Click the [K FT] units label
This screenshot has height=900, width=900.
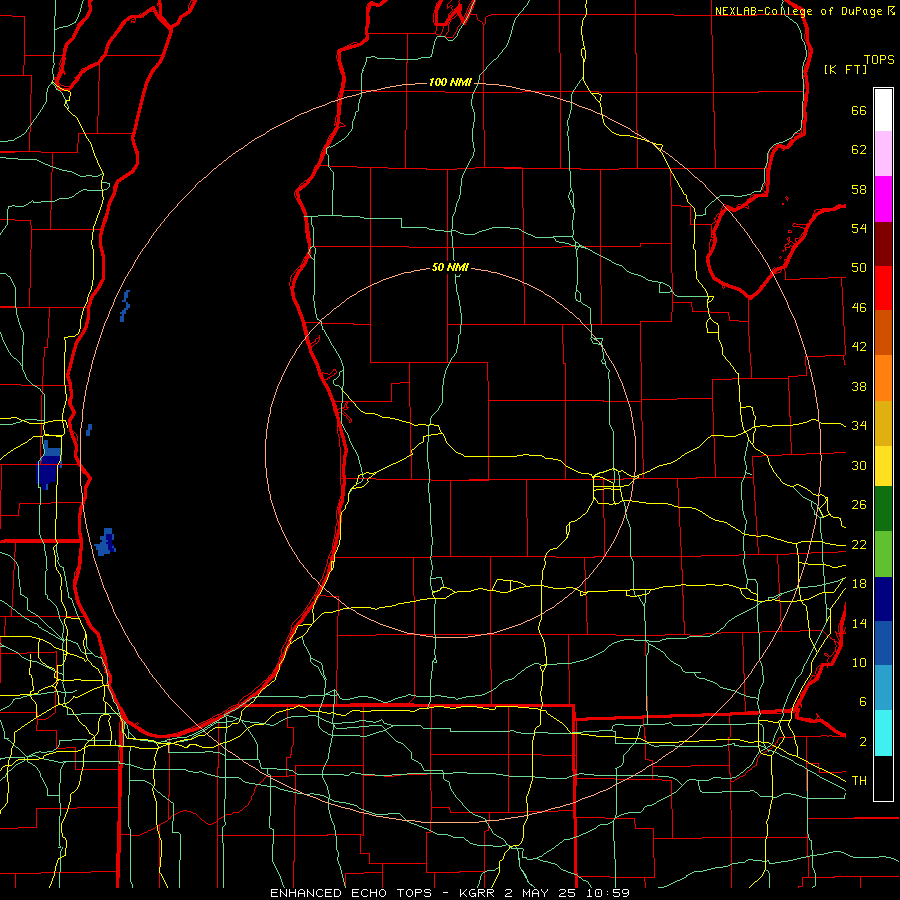click(x=845, y=69)
